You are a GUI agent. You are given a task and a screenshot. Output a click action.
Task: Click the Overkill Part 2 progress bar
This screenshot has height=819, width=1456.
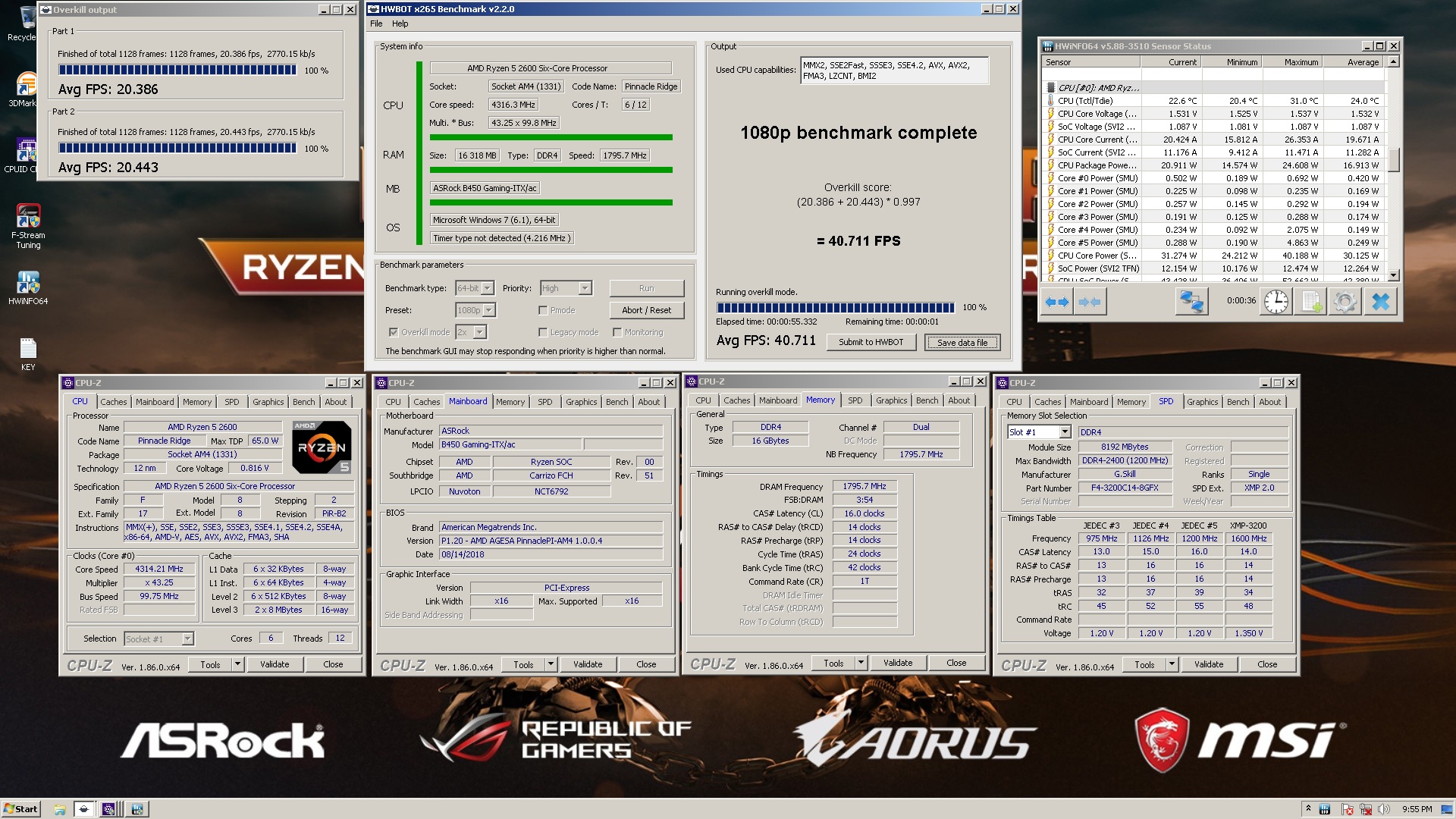[x=177, y=149]
